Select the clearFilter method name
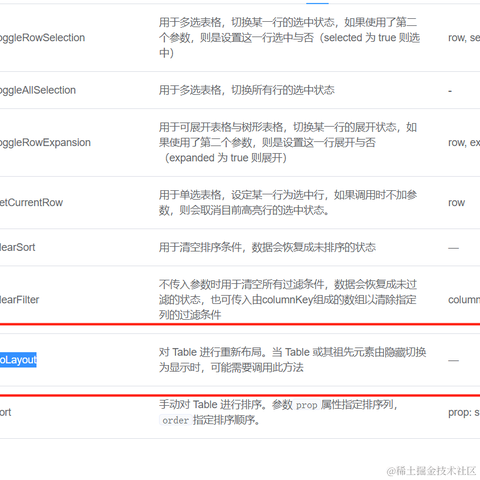The width and height of the screenshot is (480, 480). [x=19, y=300]
